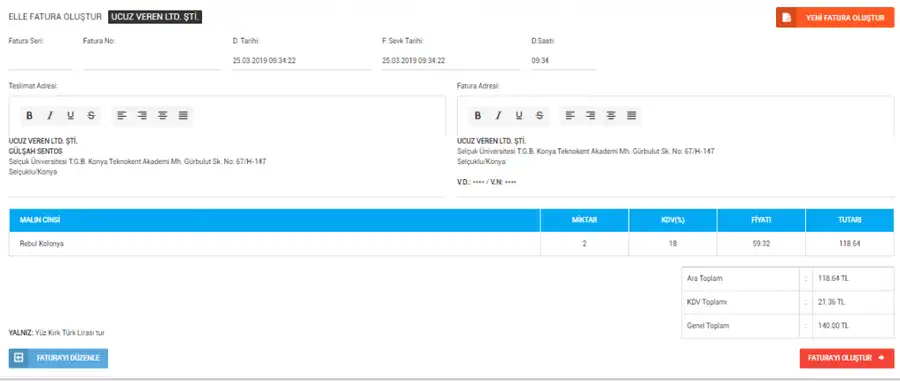The image size is (900, 381).
Task: Apply strikethrough in Teslimat Adresi editor
Action: point(91,116)
